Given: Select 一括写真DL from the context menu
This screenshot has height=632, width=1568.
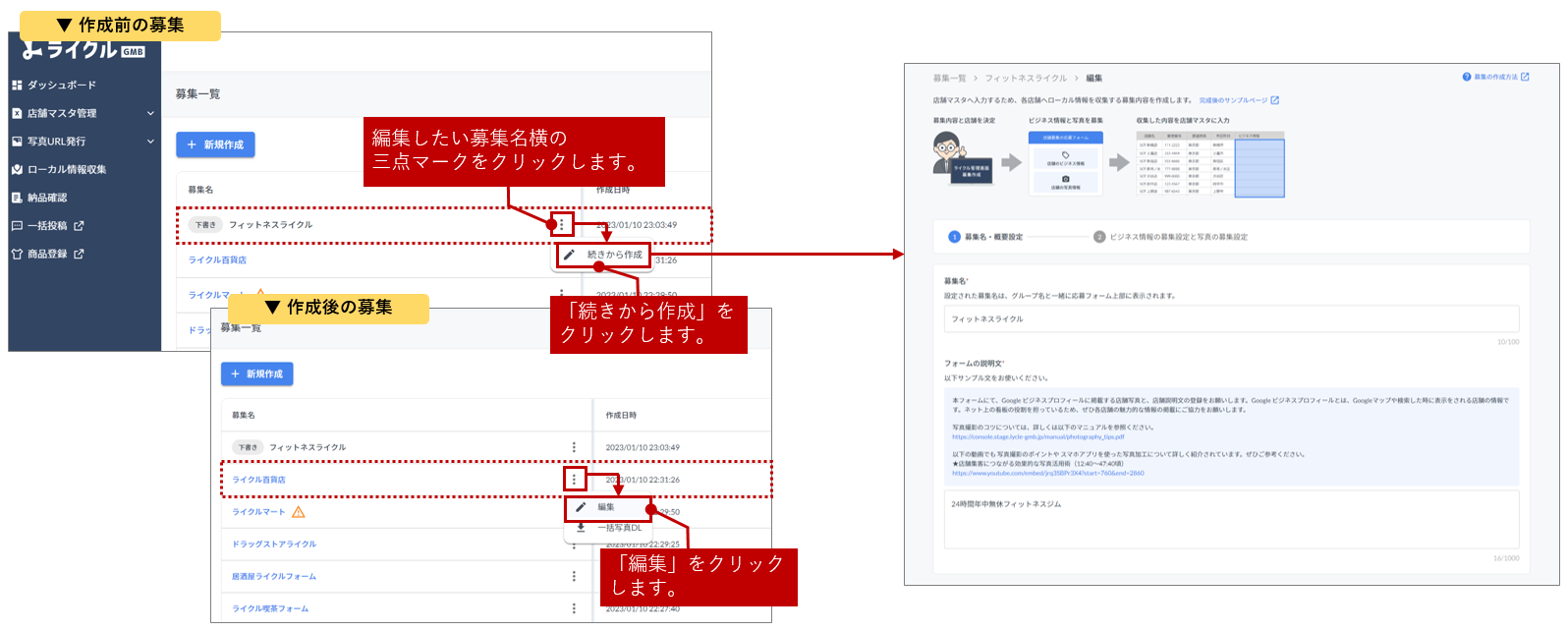Looking at the screenshot, I should pyautogui.click(x=619, y=528).
